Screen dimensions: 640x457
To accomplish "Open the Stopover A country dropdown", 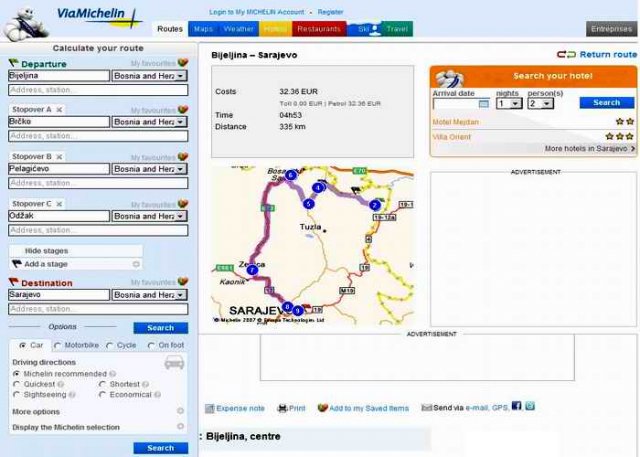I will (150, 122).
